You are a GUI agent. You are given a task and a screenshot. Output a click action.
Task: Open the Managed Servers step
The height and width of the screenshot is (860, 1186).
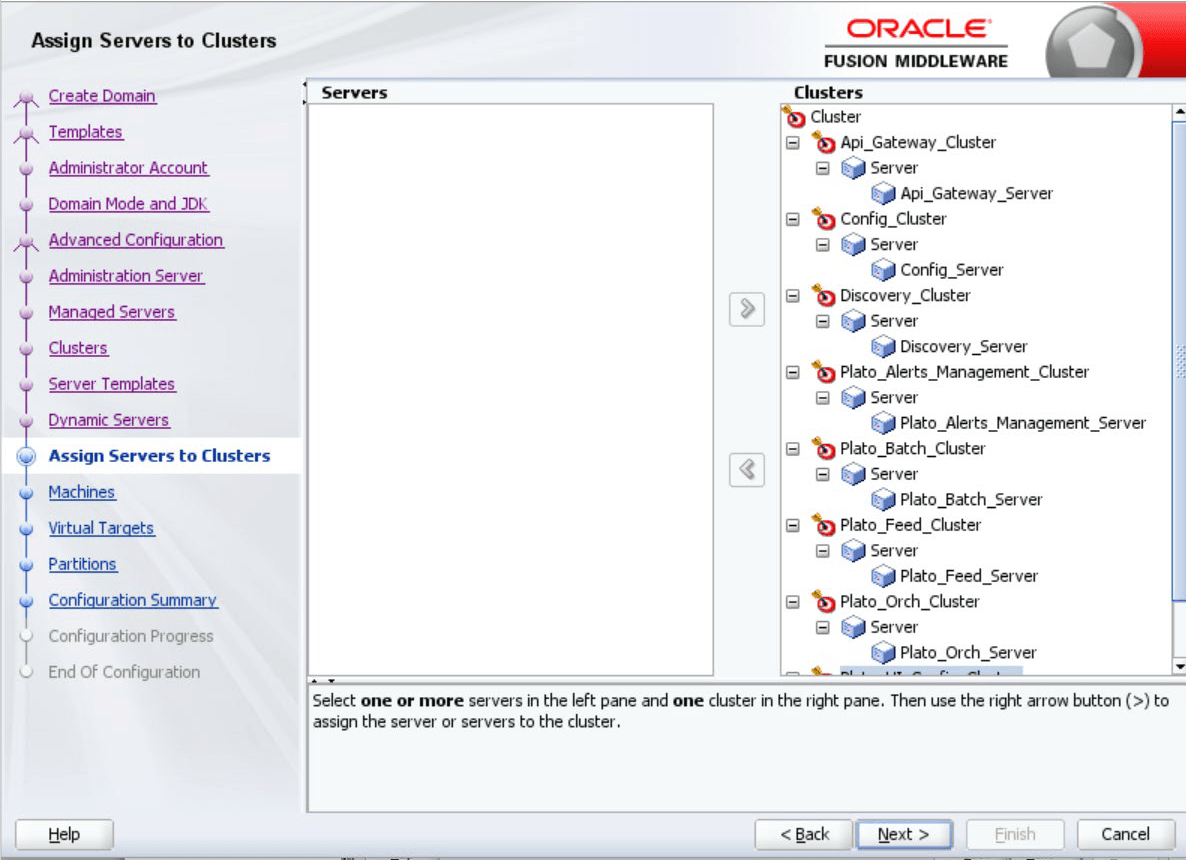point(112,312)
